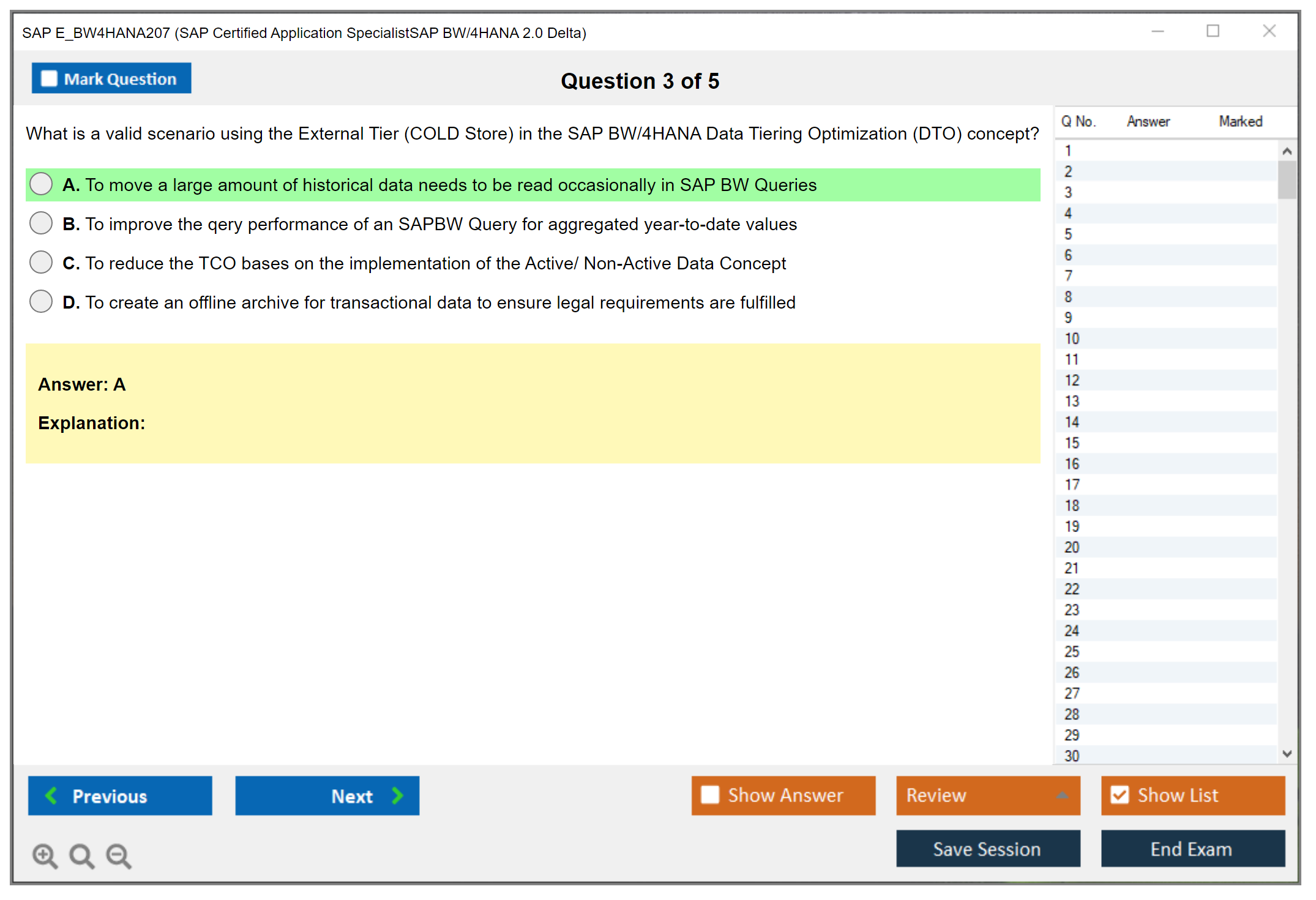Screen dimensions: 1316x900
Task: Click the reset zoom magnifier icon
Action: click(x=81, y=855)
